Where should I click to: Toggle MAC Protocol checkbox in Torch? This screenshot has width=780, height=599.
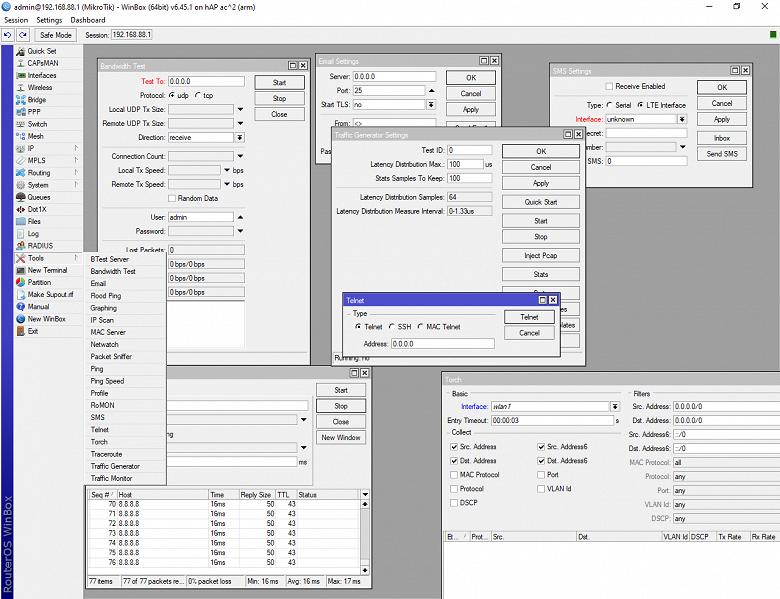coord(455,475)
